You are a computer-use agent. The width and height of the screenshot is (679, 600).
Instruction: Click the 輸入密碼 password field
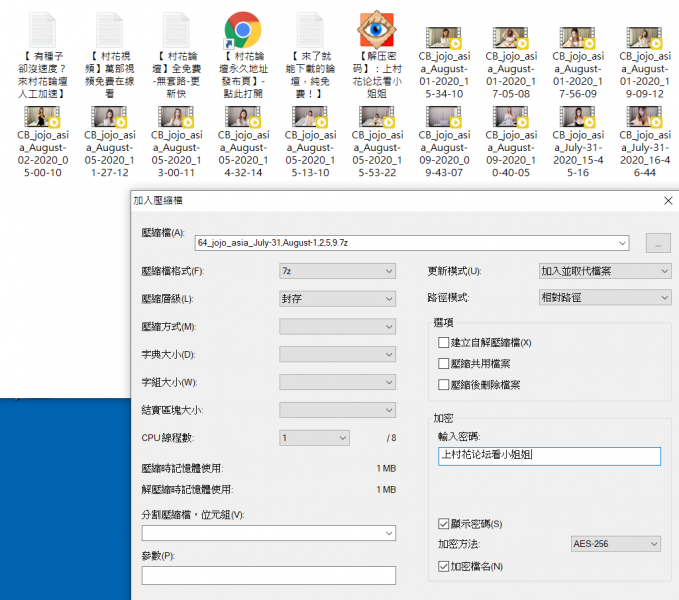click(x=549, y=456)
